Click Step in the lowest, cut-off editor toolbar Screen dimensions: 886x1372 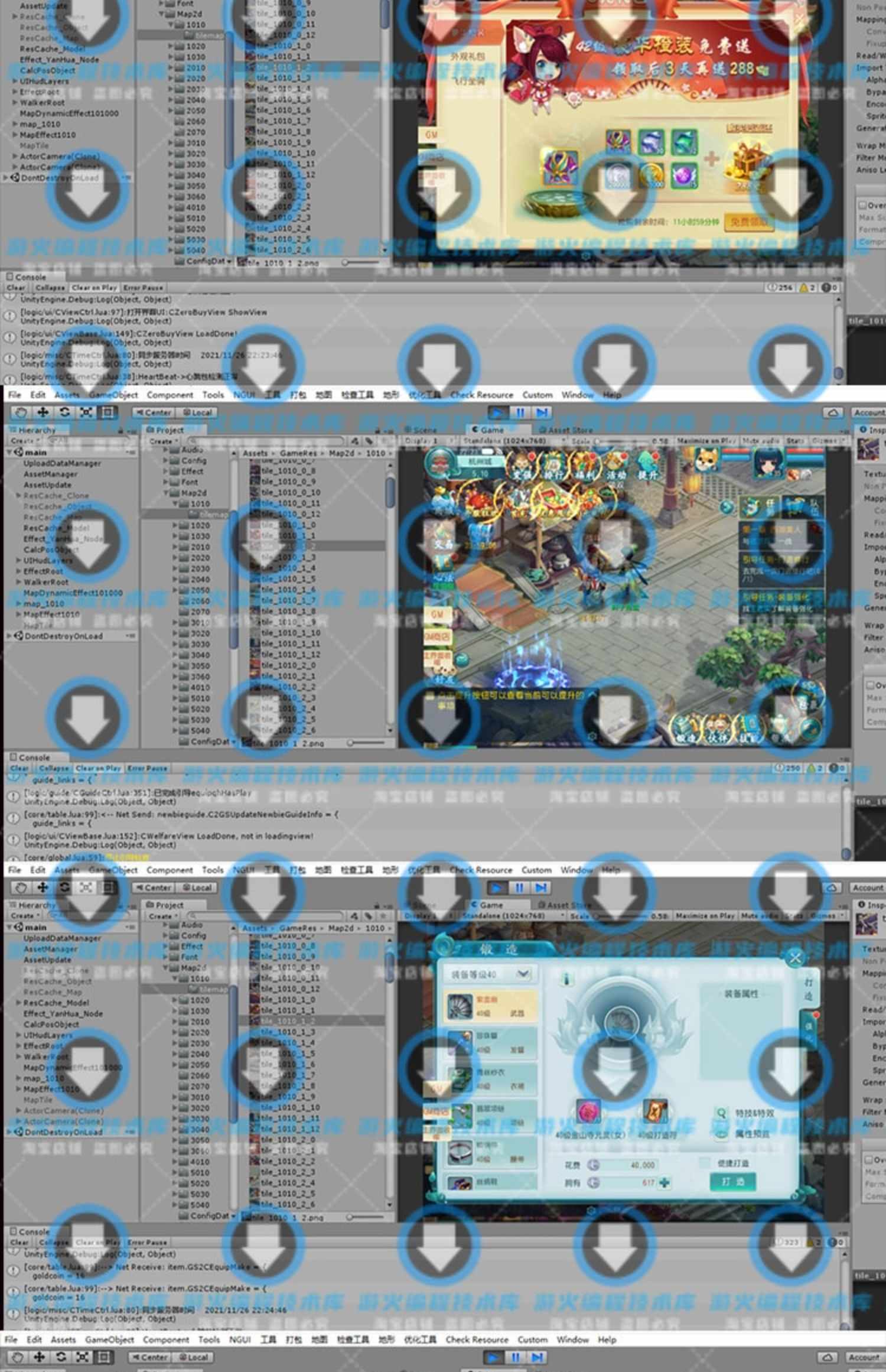click(537, 1357)
